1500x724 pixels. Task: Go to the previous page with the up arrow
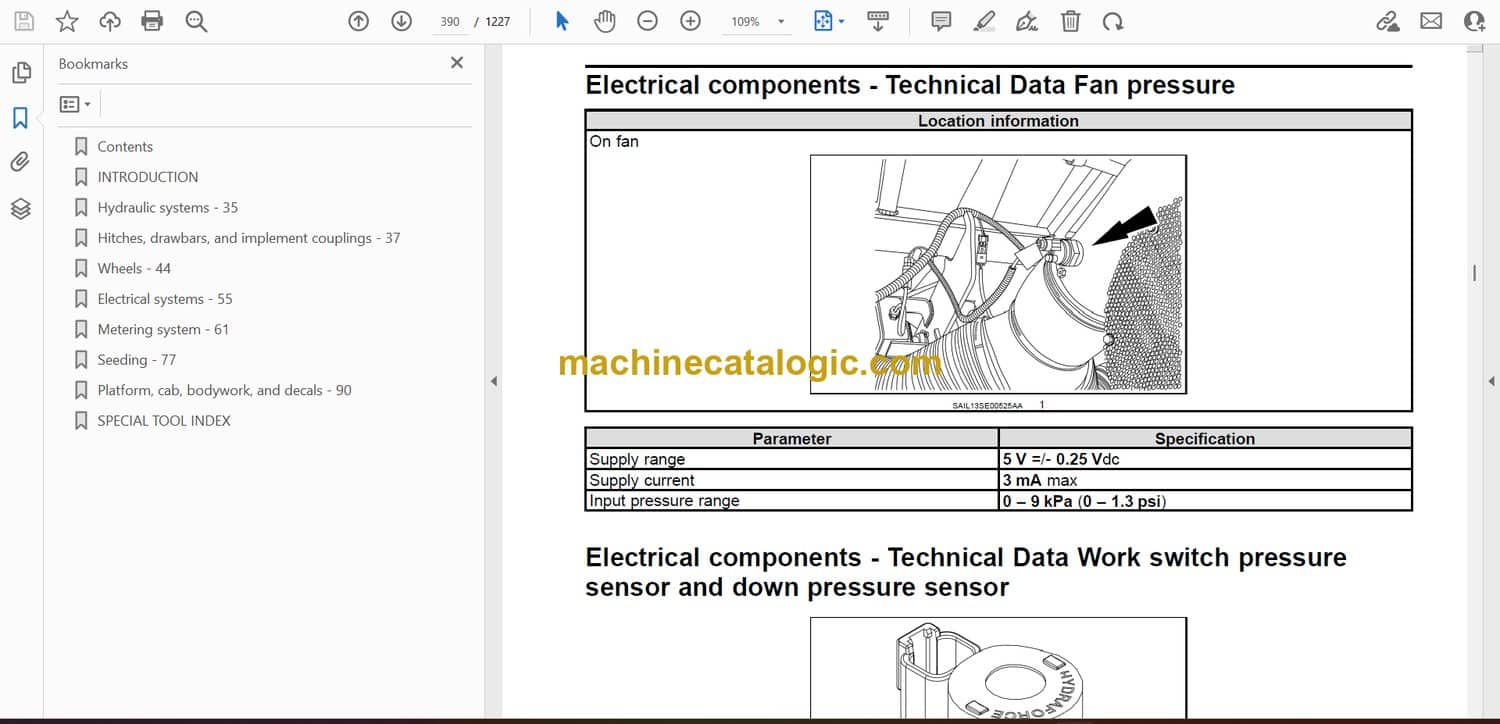[x=359, y=21]
